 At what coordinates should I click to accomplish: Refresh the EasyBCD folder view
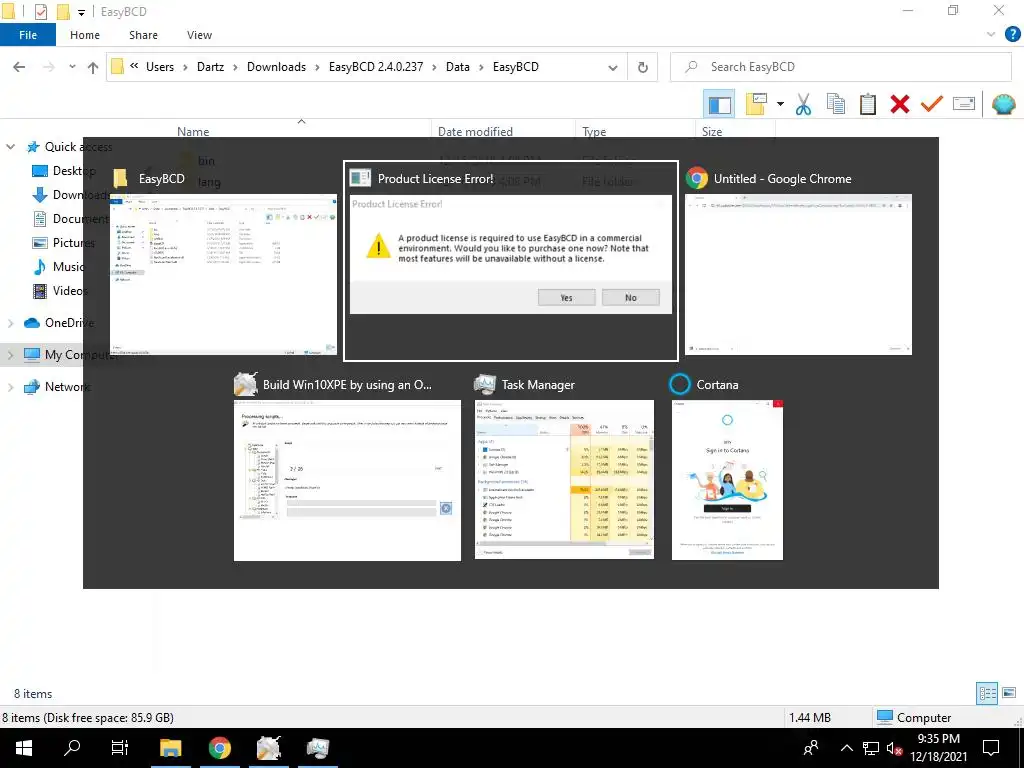click(643, 67)
